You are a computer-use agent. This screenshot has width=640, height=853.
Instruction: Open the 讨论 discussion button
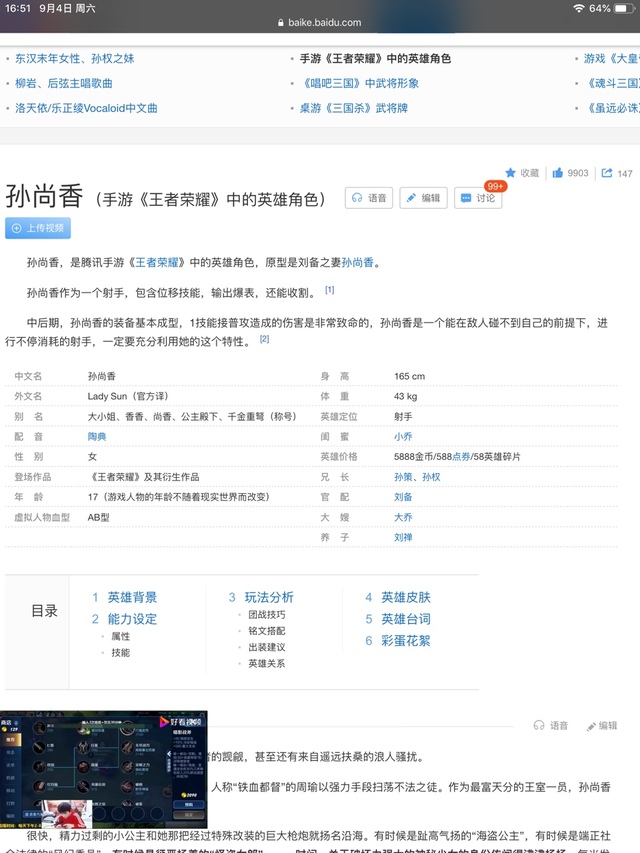tap(478, 197)
